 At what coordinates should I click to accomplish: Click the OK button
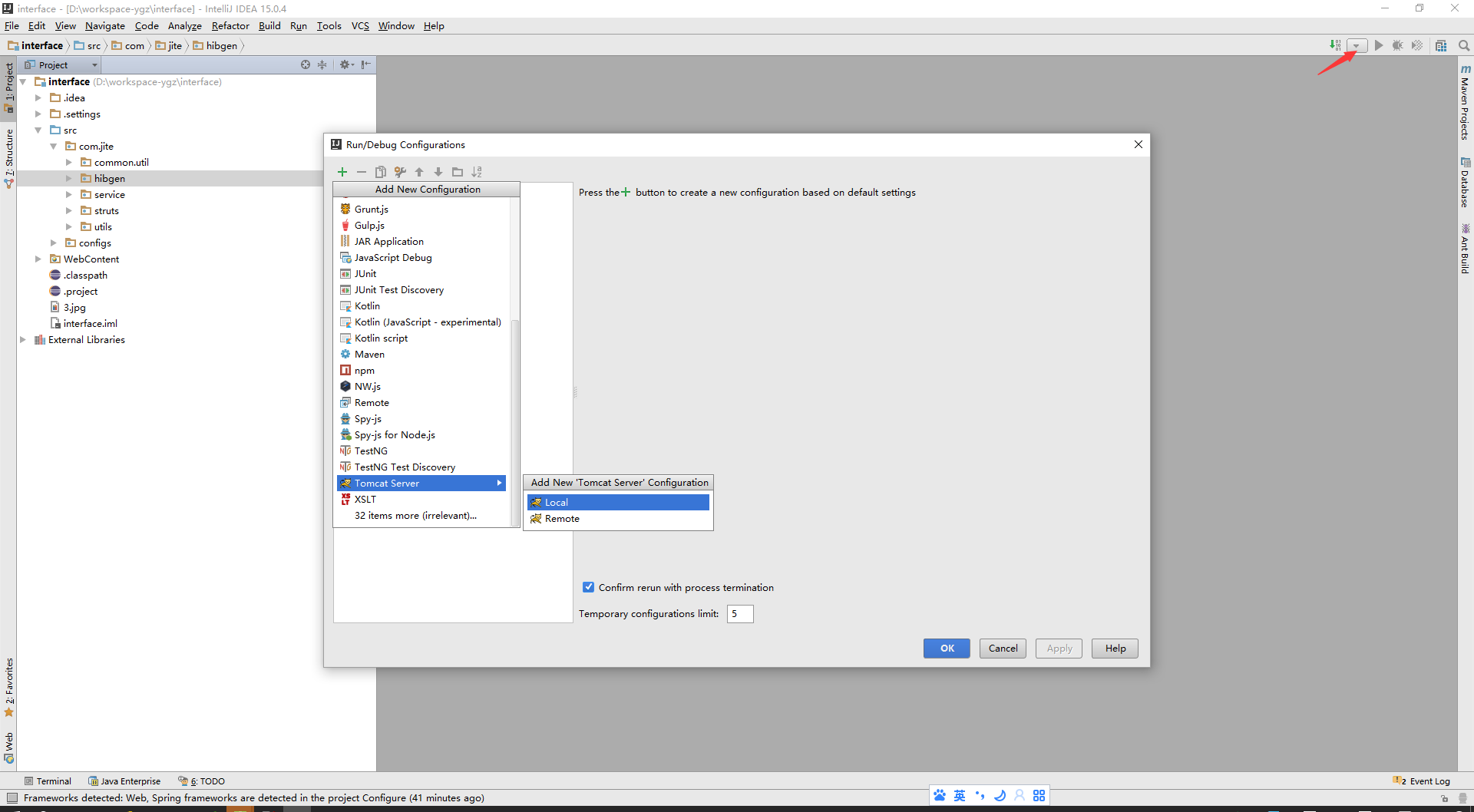tap(947, 649)
